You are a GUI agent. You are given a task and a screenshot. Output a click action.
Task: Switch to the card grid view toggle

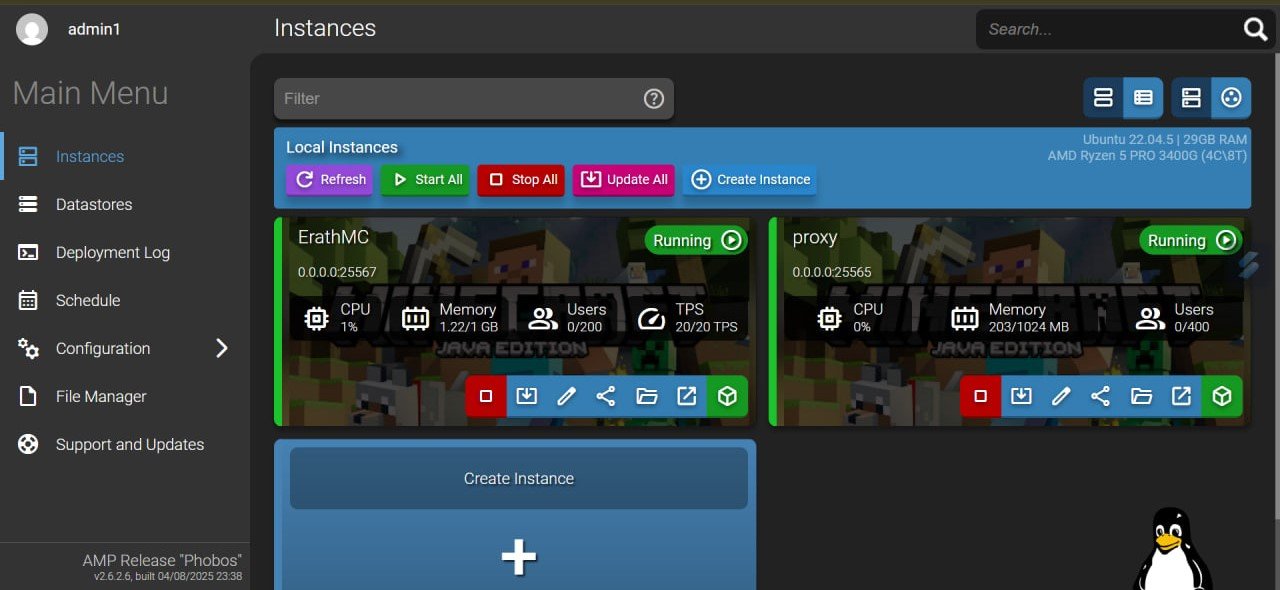click(1103, 98)
